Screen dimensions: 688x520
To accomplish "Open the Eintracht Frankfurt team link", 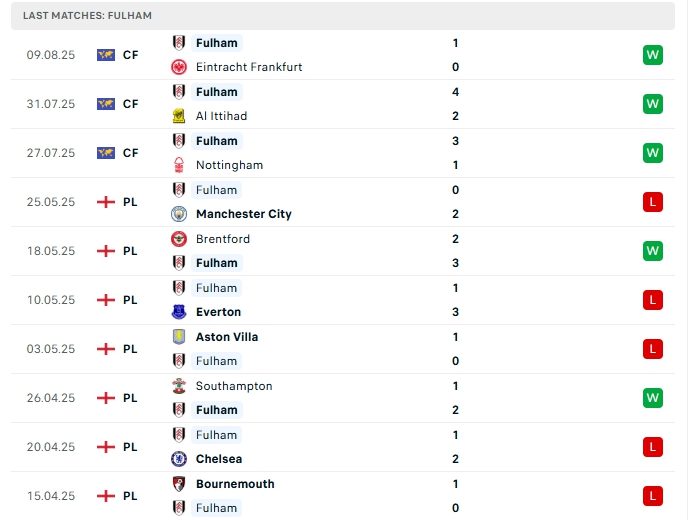I will coord(249,67).
